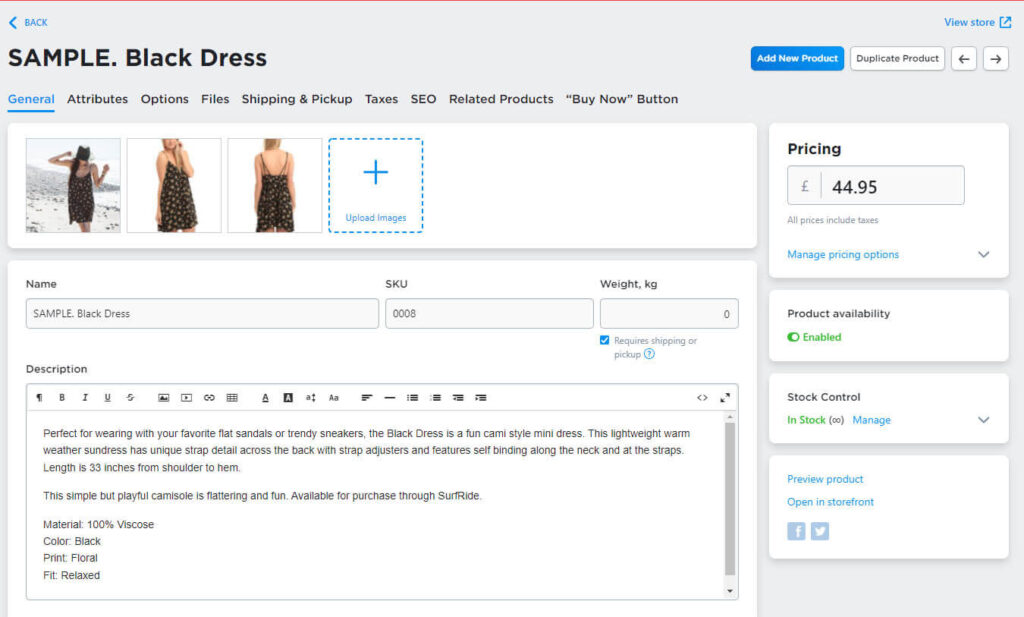Open the font family Aa tool
Screen dimensions: 1024x617
334,398
